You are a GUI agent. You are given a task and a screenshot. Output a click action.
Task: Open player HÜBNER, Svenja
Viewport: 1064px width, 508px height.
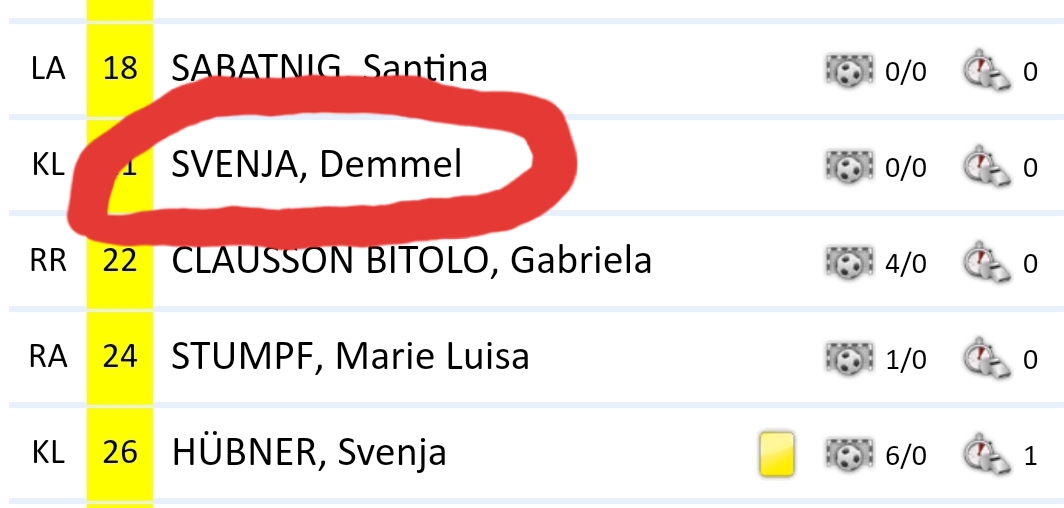click(308, 454)
